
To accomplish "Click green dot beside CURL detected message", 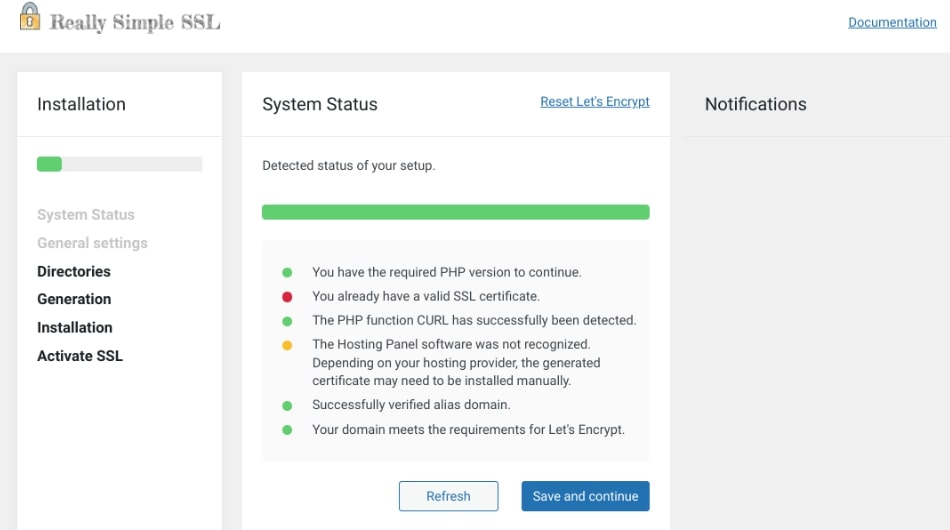I will coord(287,321).
